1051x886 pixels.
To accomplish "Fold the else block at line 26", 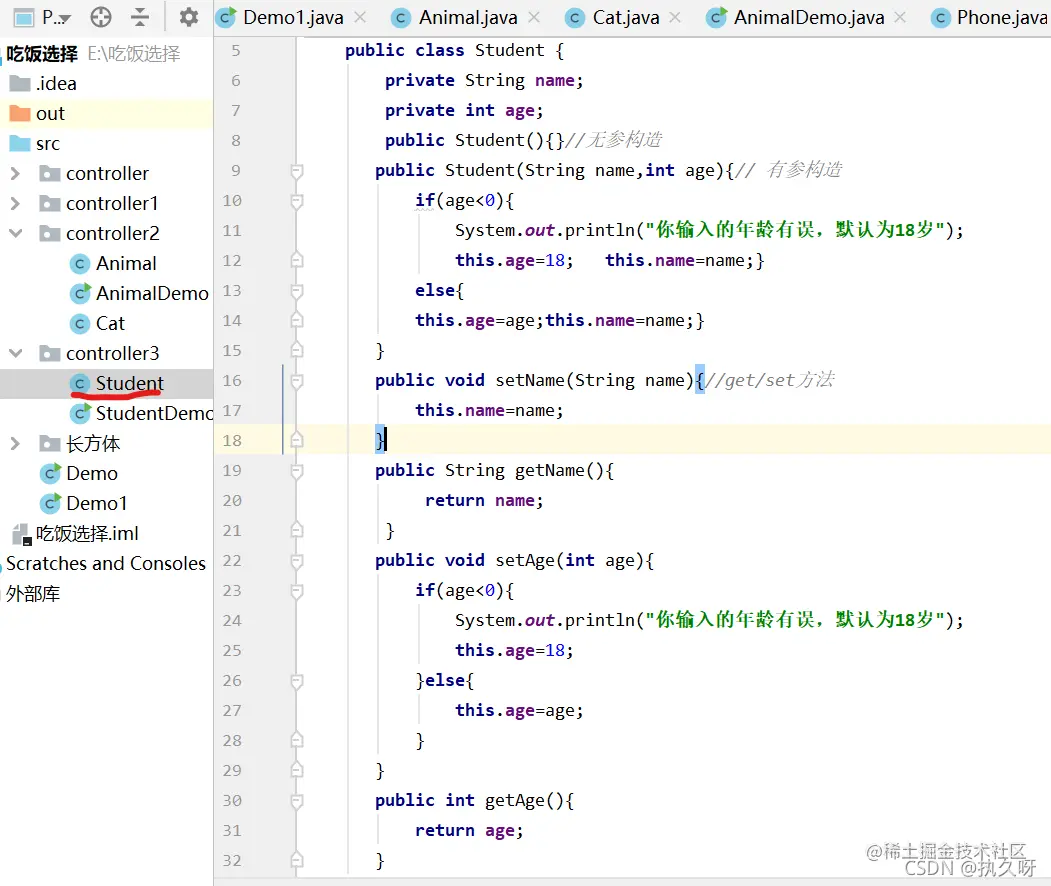I will point(297,681).
